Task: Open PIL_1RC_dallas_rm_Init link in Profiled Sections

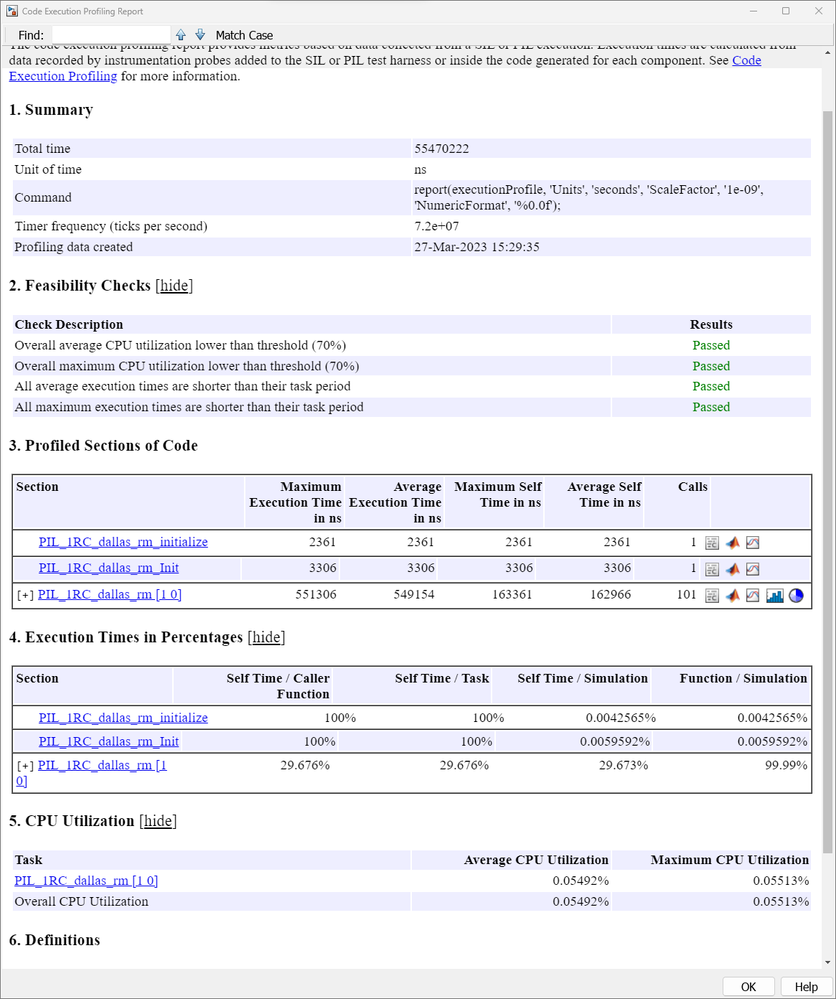Action: pos(108,568)
